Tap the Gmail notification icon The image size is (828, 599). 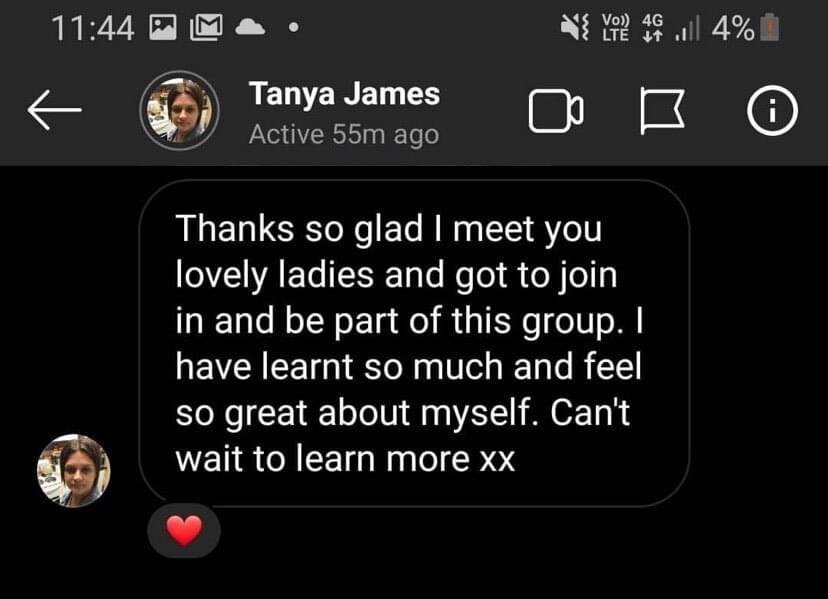click(x=206, y=27)
